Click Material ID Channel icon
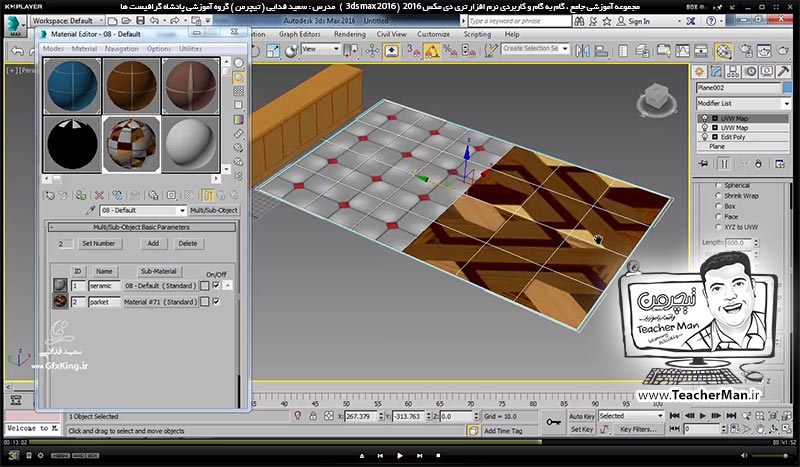Viewport: 800px width, 467px height. 172,195
